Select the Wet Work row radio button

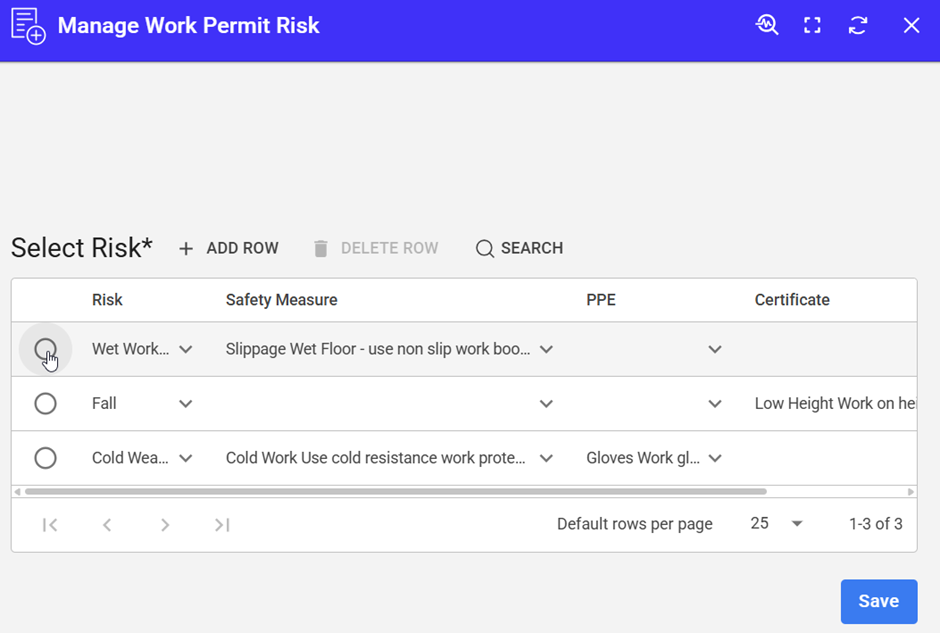coord(45,349)
